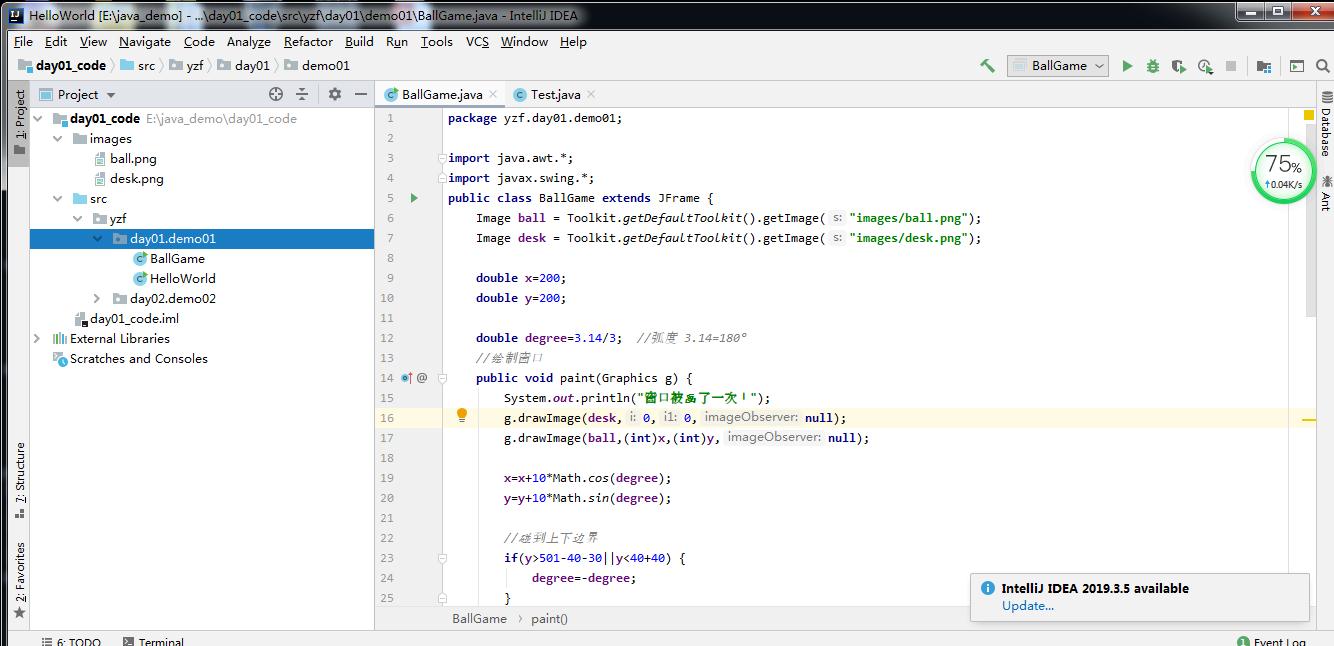This screenshot has height=646, width=1334.
Task: Collapse the images folder
Action: 57,138
